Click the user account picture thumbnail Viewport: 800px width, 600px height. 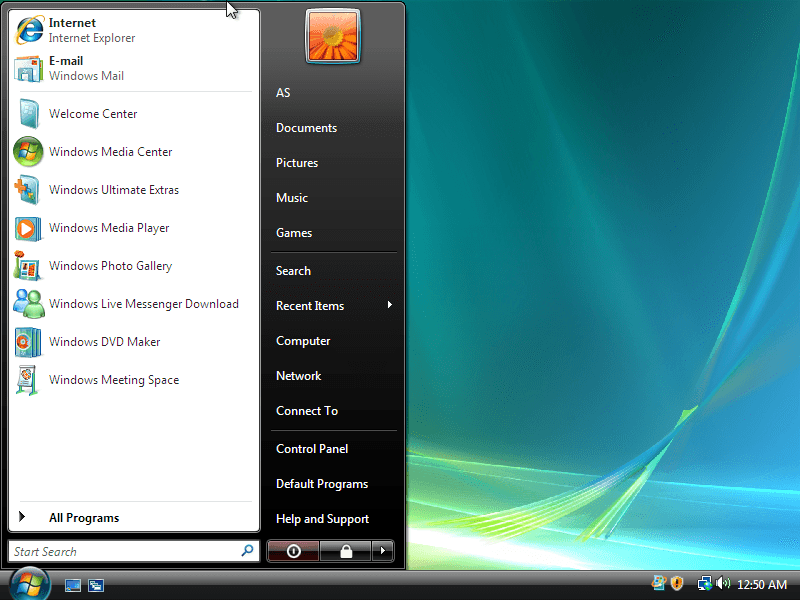tap(333, 37)
